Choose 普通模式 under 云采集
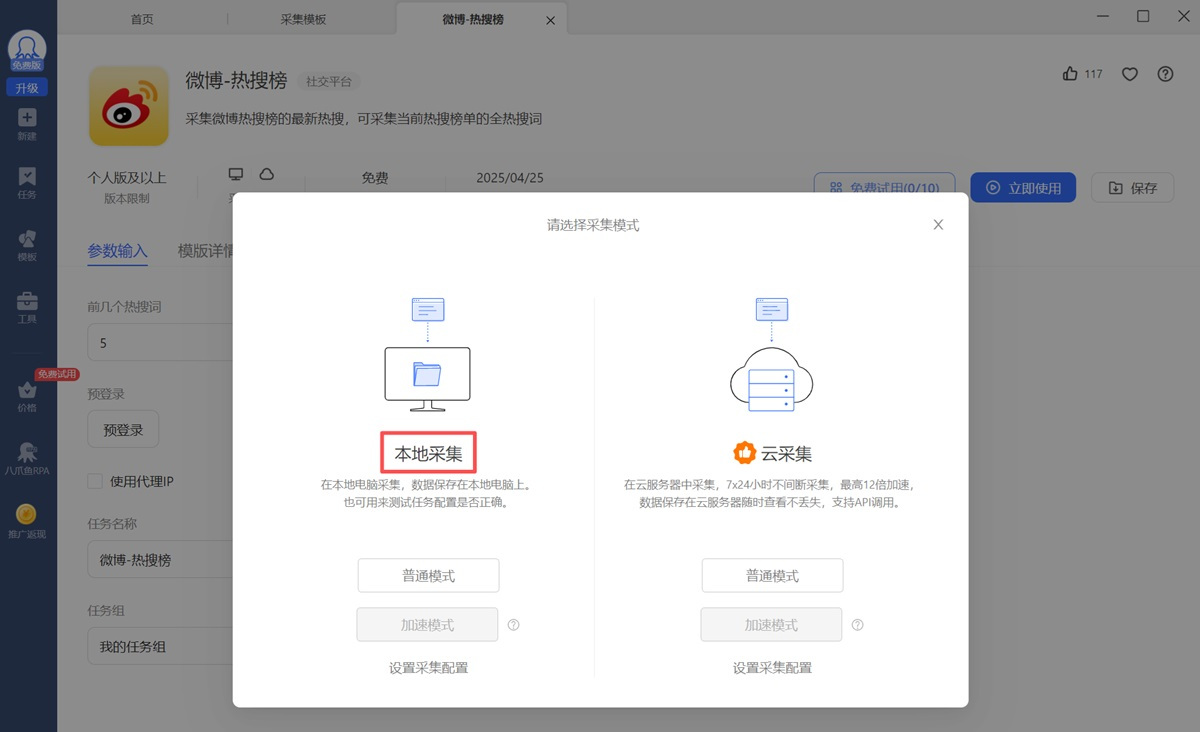 [x=772, y=576]
